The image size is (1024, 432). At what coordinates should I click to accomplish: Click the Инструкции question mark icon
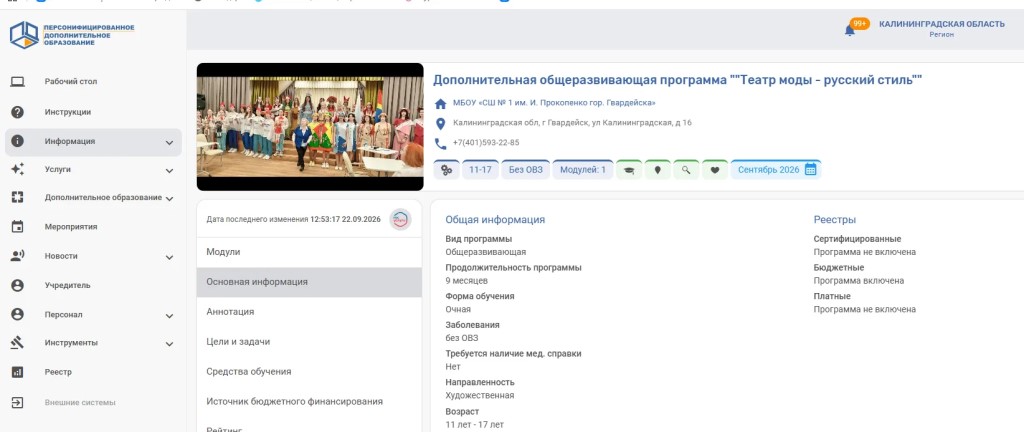(x=18, y=112)
